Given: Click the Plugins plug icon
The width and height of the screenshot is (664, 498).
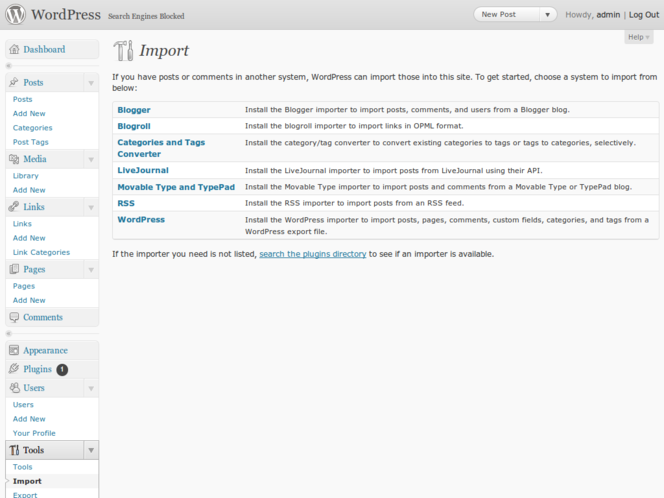Looking at the screenshot, I should point(14,369).
